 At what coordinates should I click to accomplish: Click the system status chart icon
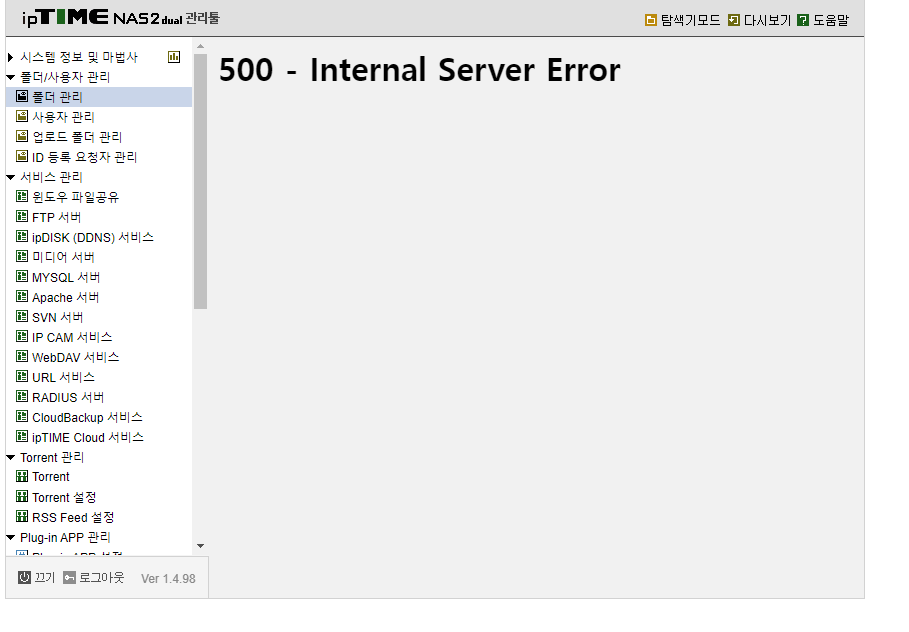point(174,57)
